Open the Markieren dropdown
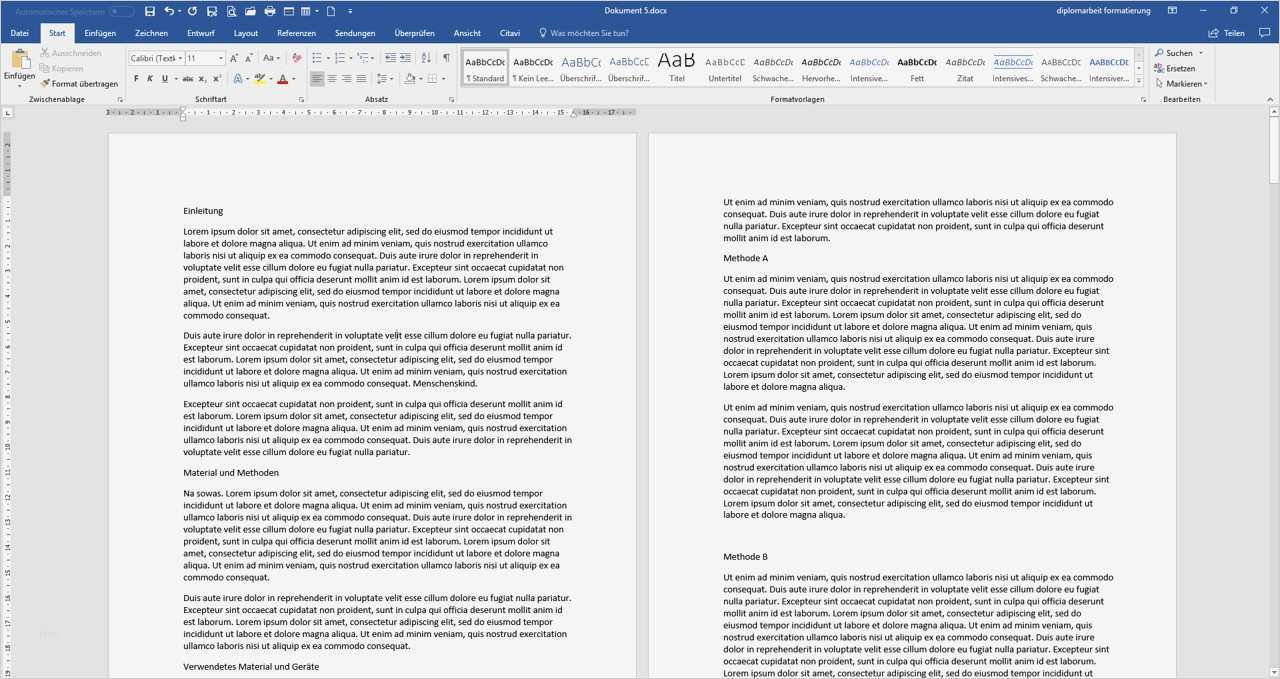 tap(1180, 84)
